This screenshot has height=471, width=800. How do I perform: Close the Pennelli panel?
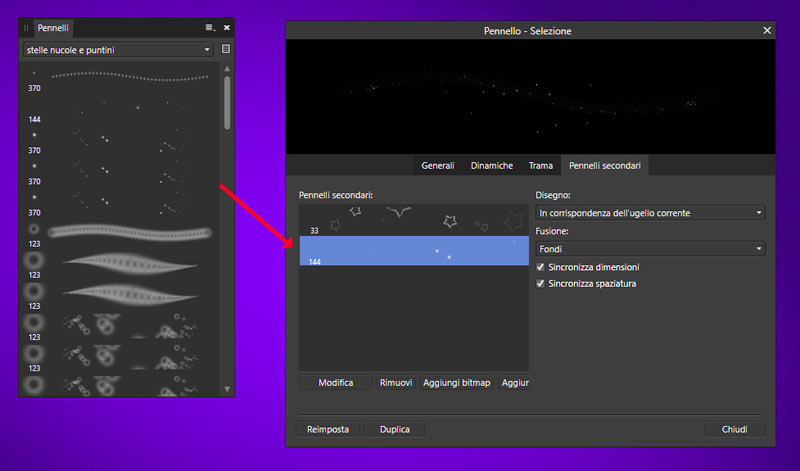(227, 28)
